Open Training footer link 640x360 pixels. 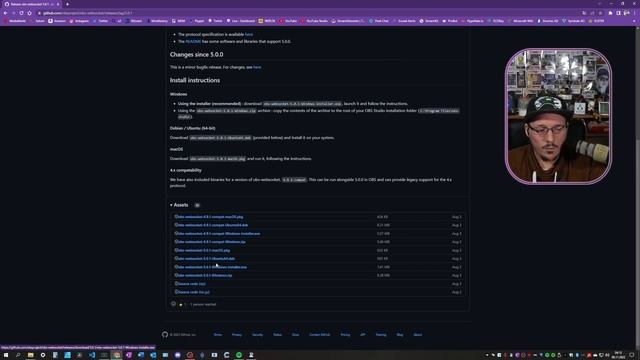tap(381, 335)
